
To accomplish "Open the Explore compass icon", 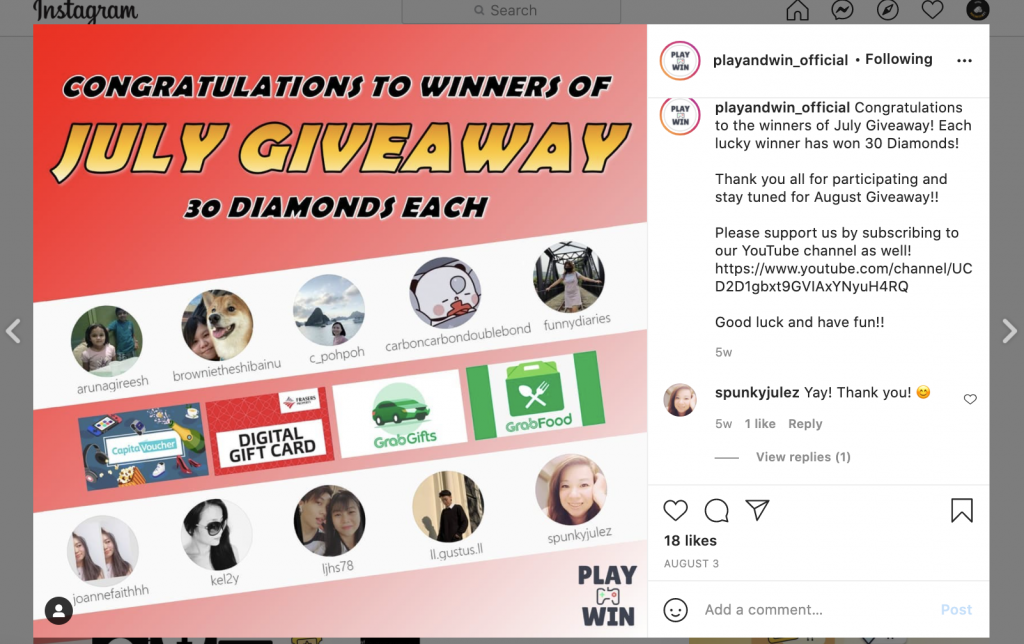I will [887, 10].
